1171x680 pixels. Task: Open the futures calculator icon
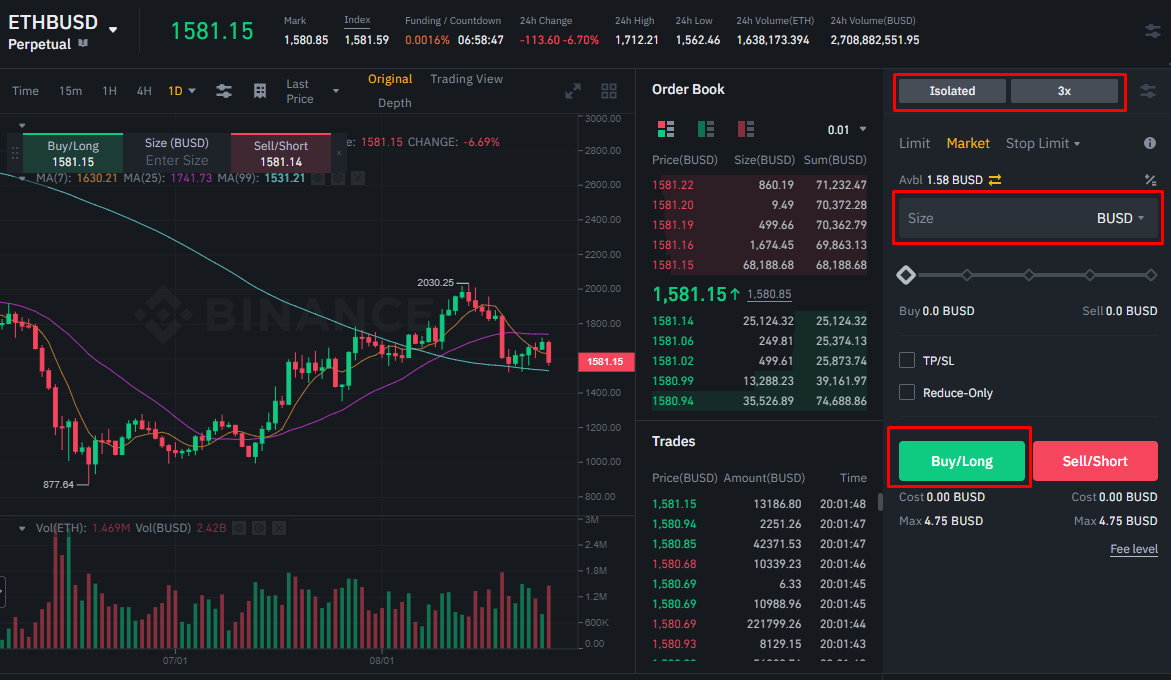1150,180
